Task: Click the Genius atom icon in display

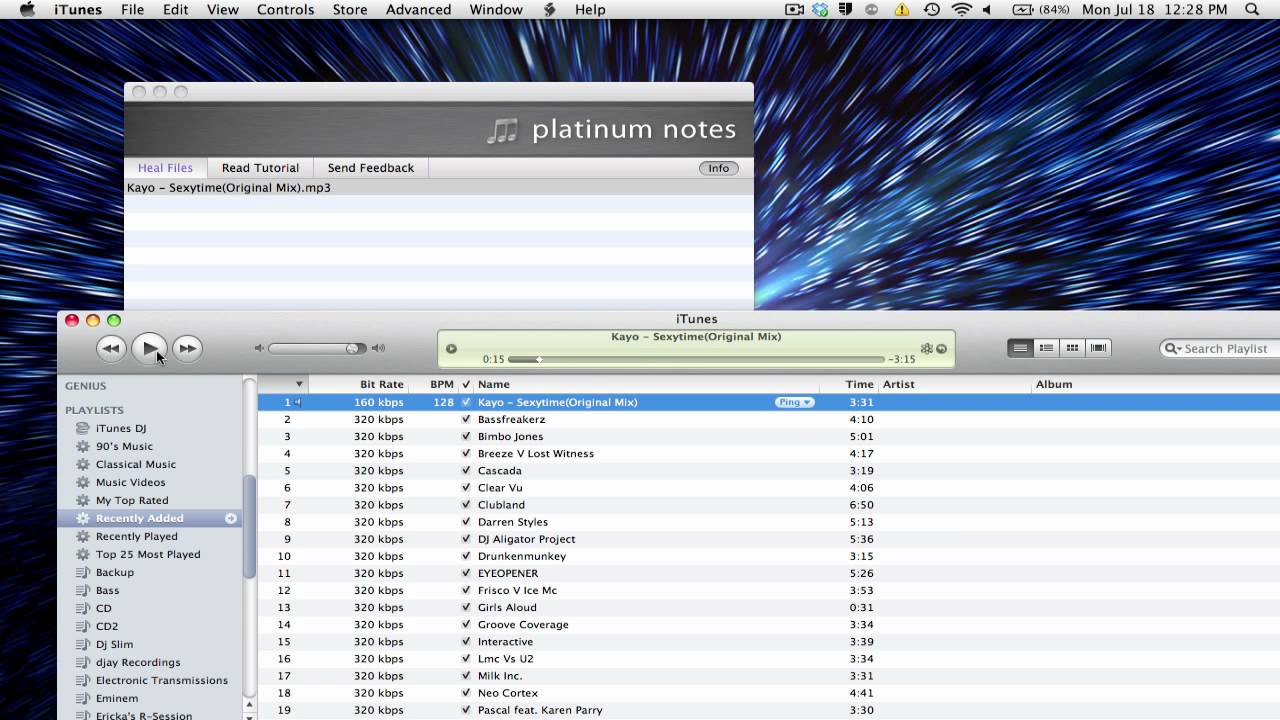Action: coord(927,349)
